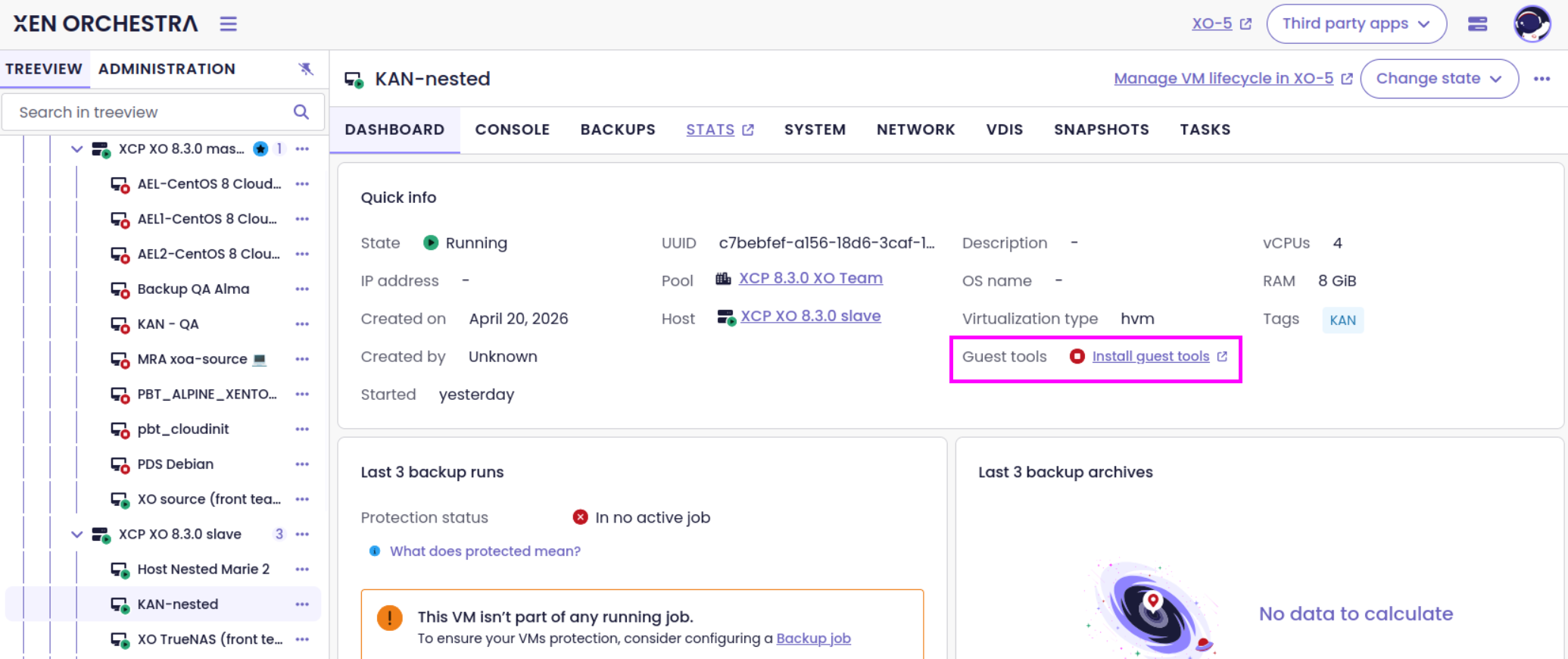Select the Treeview sidebar tab
Screen dimensions: 1568x659
coord(44,69)
